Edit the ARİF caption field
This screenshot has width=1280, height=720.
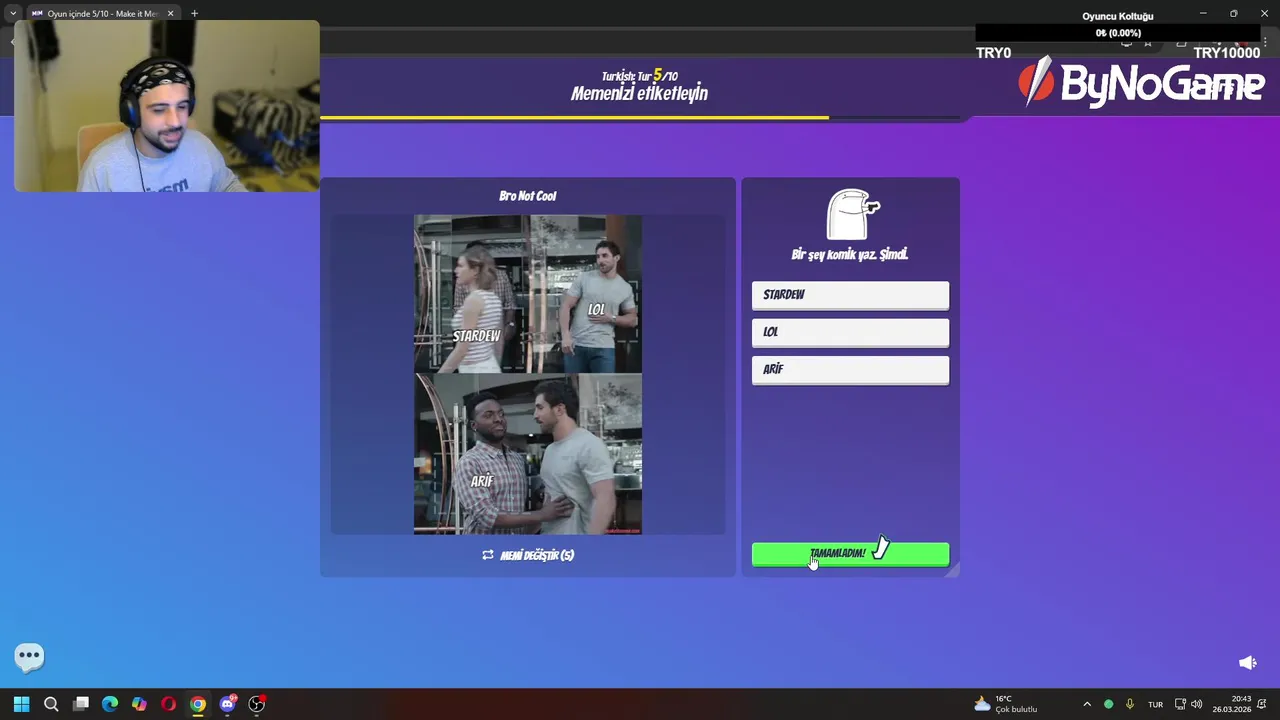(850, 369)
